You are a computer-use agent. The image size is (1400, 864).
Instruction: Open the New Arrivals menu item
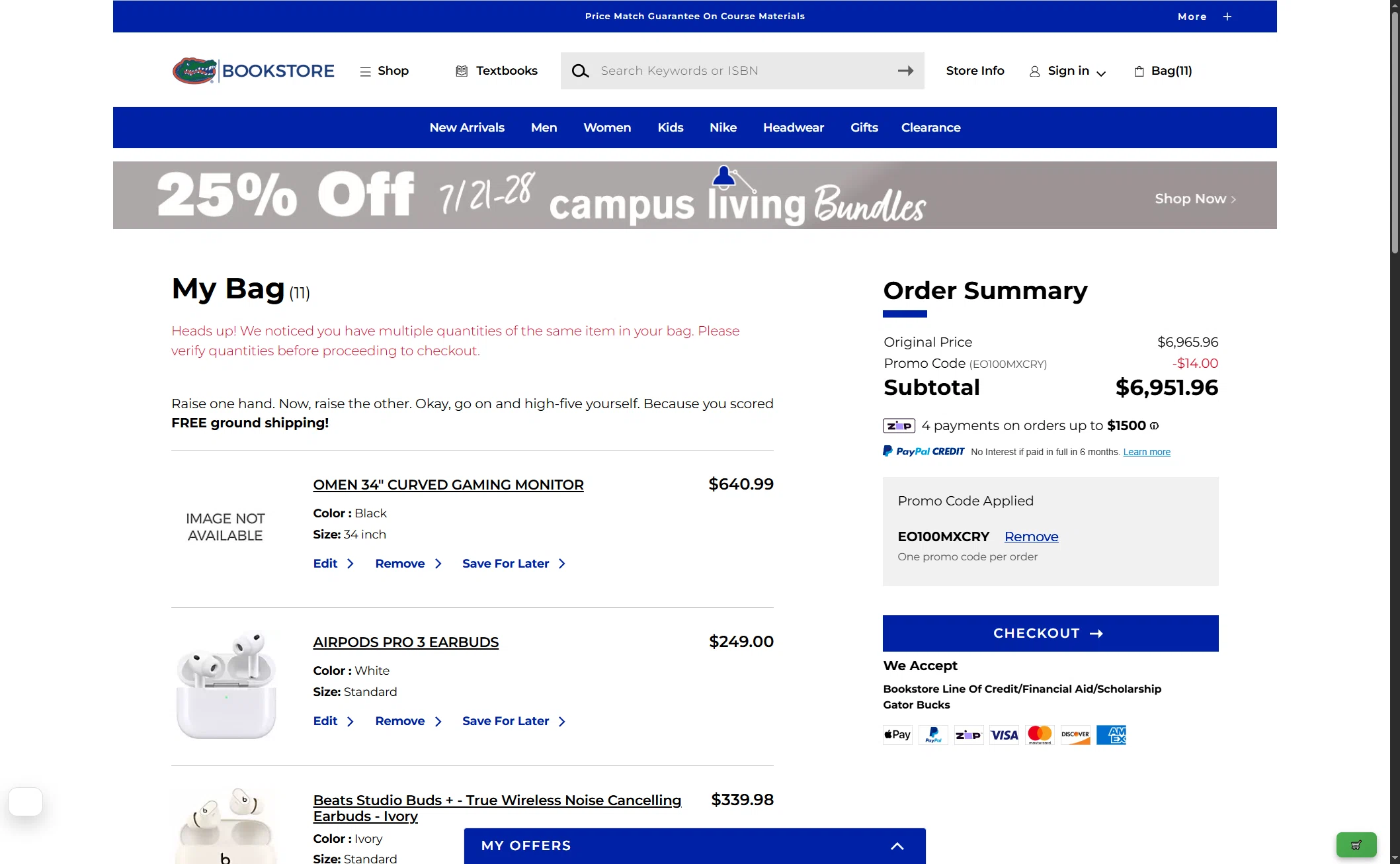tap(467, 128)
